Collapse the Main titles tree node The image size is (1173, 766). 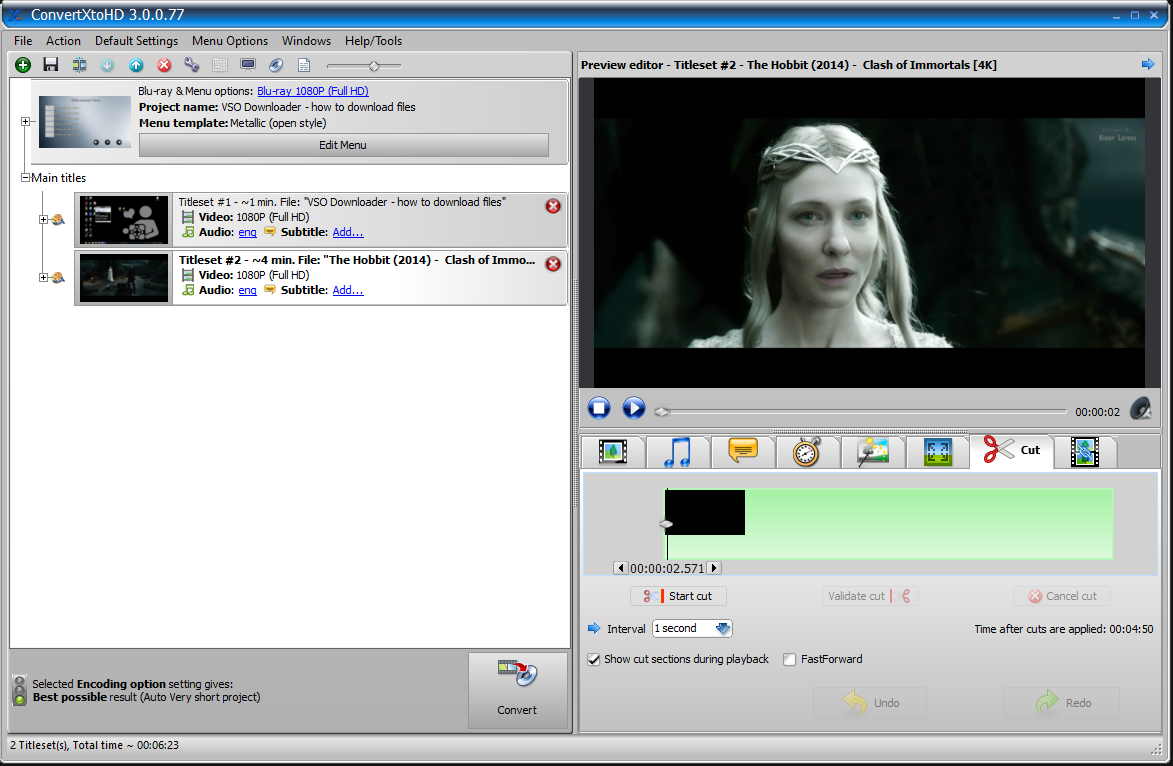point(25,178)
